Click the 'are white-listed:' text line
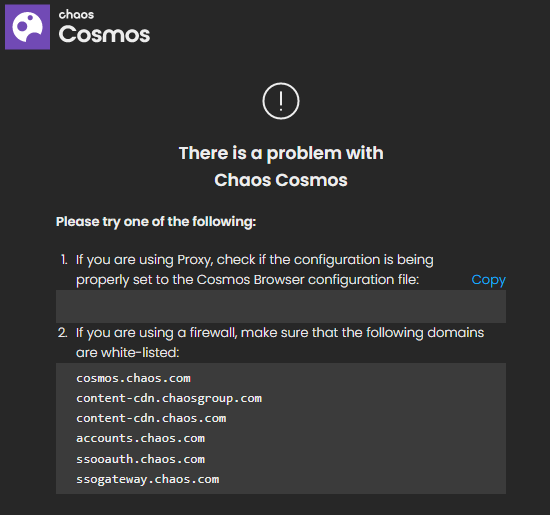The width and height of the screenshot is (550, 515). (x=128, y=353)
